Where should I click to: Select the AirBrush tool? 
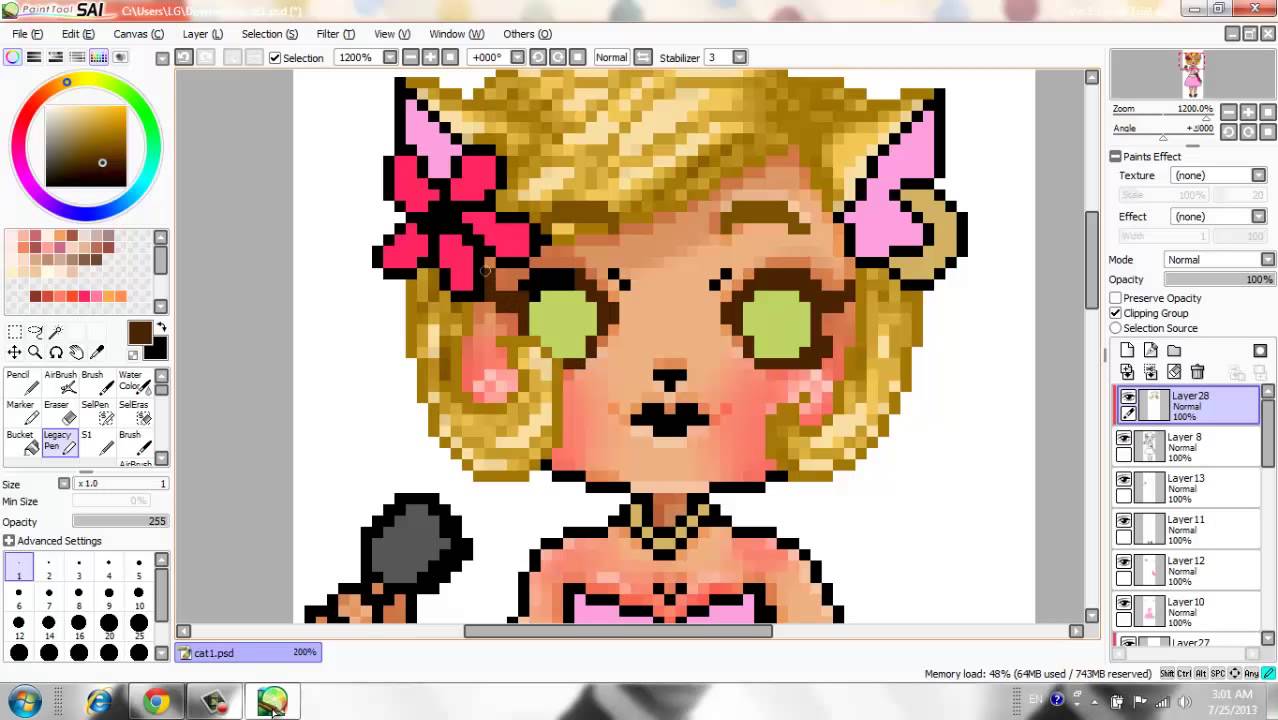tap(60, 382)
